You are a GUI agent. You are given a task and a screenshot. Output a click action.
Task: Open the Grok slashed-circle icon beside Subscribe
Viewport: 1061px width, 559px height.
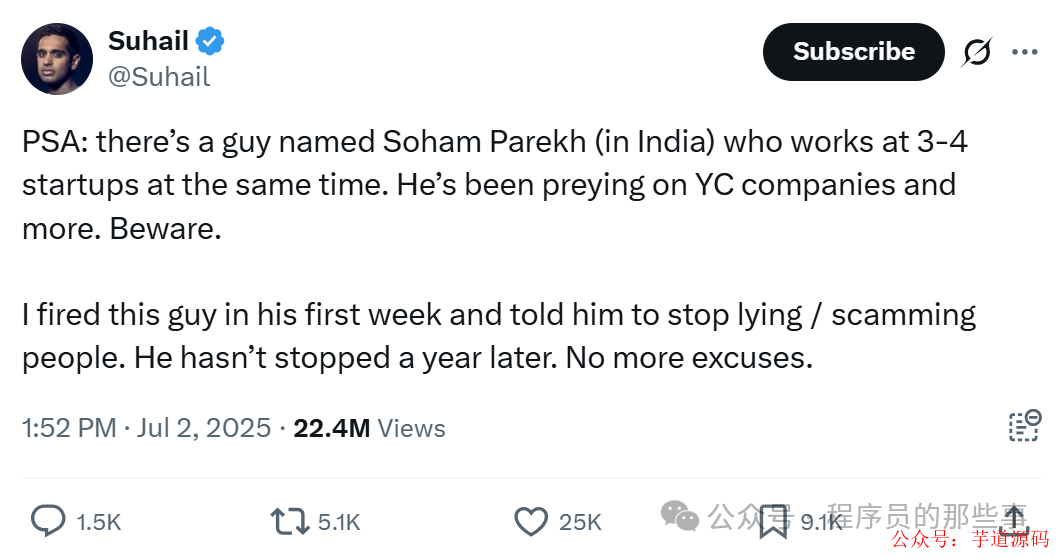click(976, 52)
